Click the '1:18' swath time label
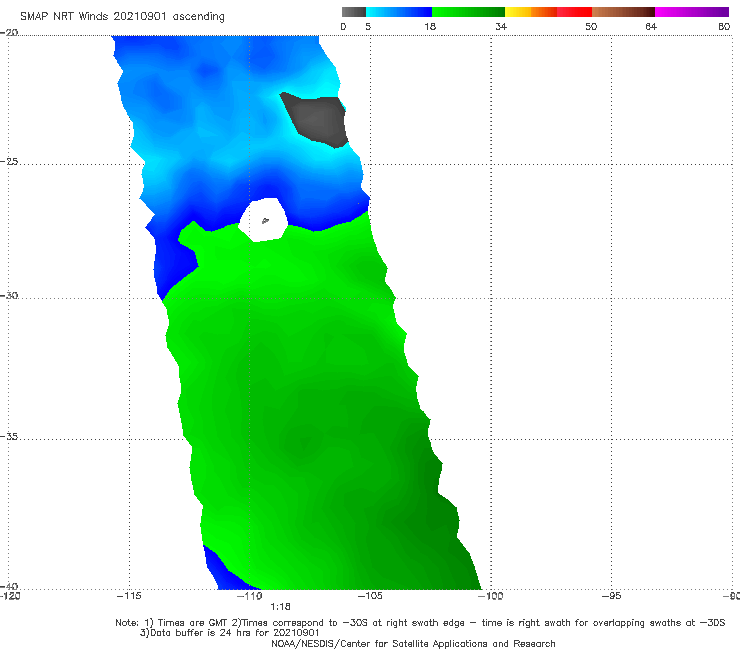Viewport: 740px width, 650px height. 280,607
